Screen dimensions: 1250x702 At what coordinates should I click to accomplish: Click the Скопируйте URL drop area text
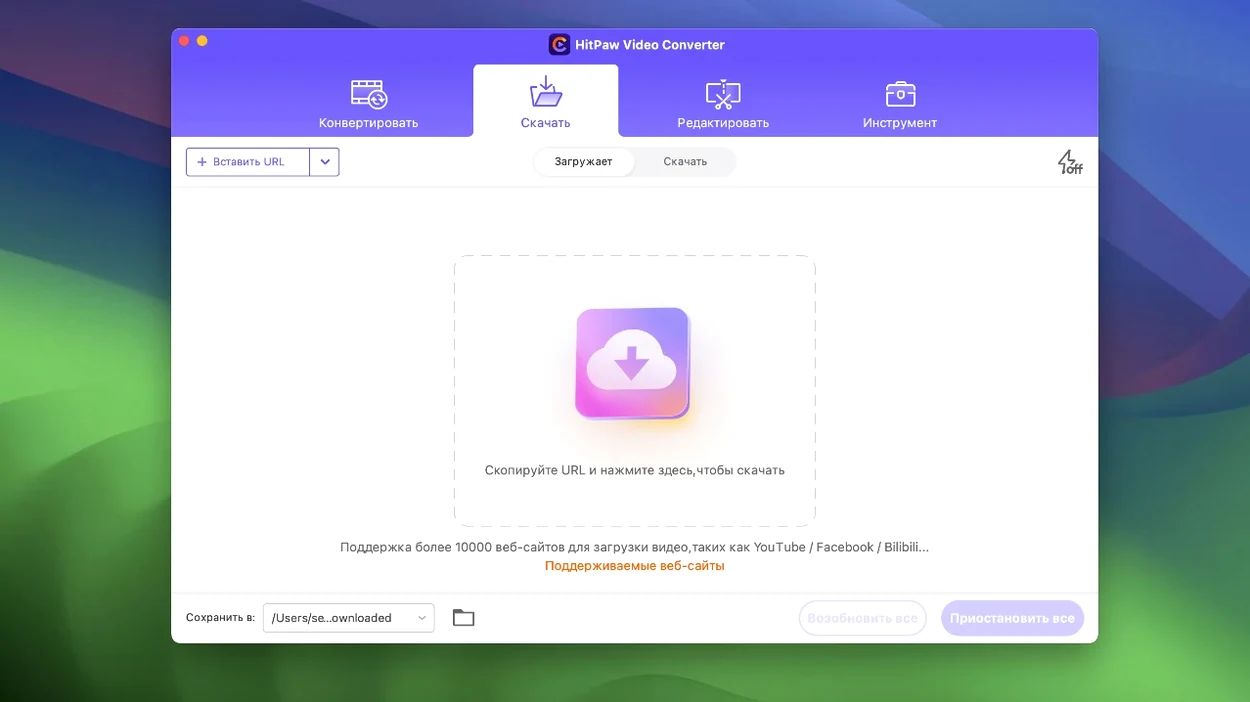(x=635, y=470)
